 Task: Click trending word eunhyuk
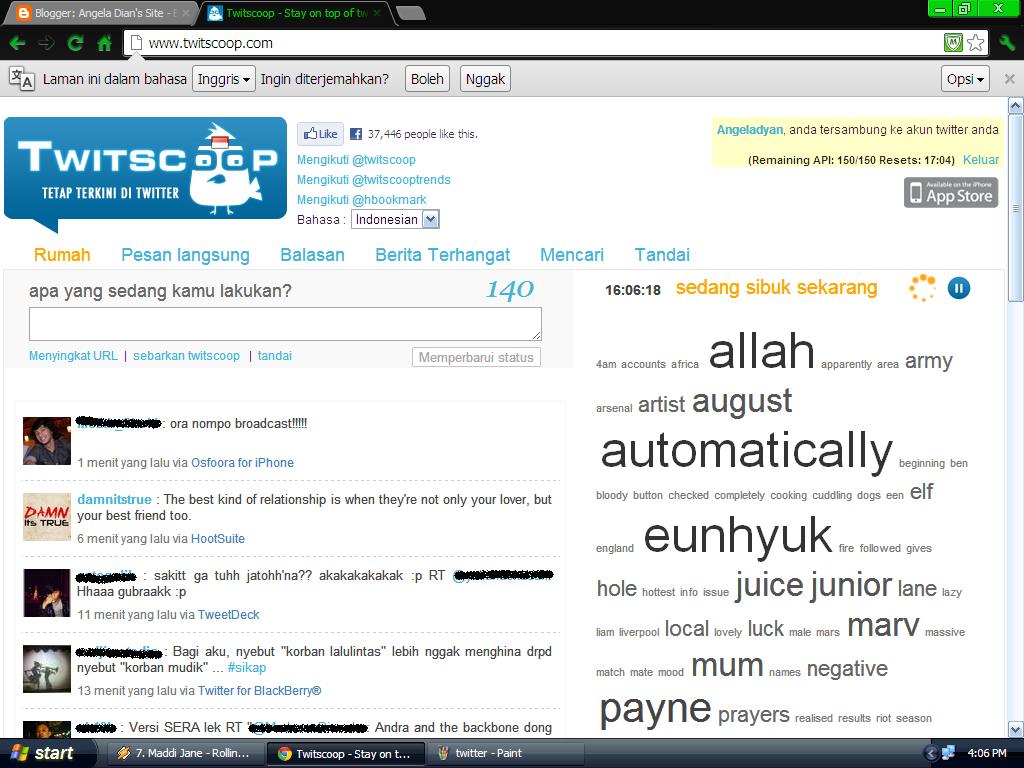[x=737, y=536]
